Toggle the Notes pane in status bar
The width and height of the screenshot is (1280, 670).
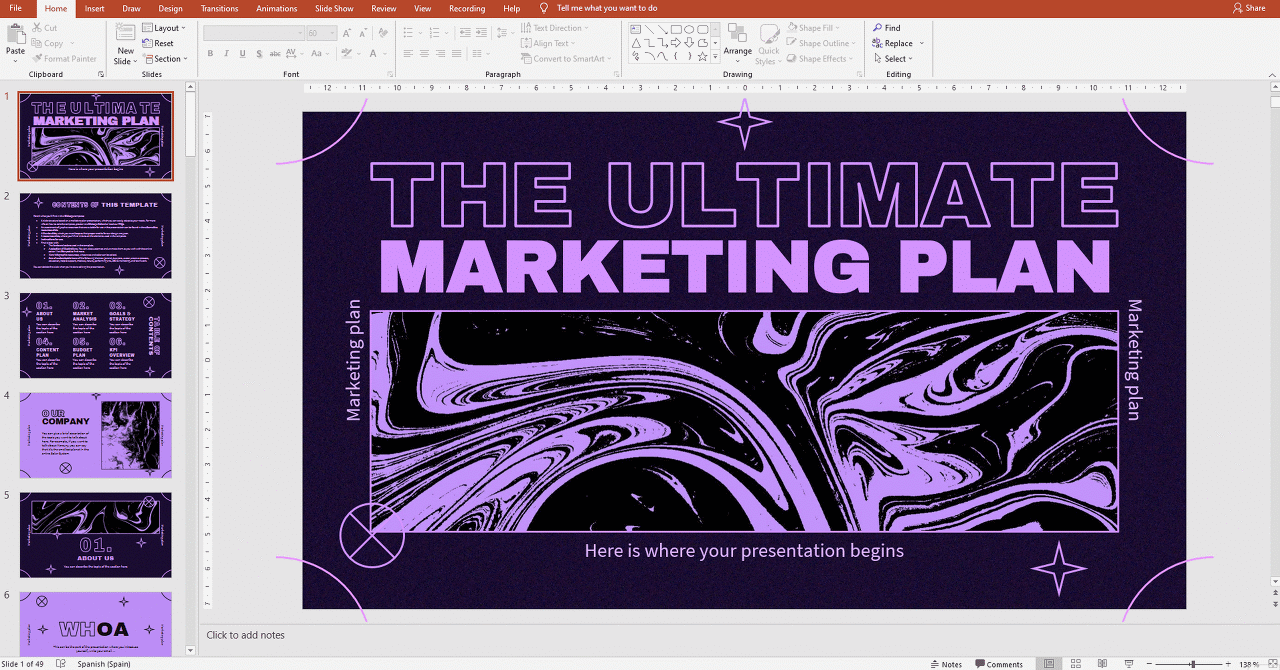pos(946,664)
